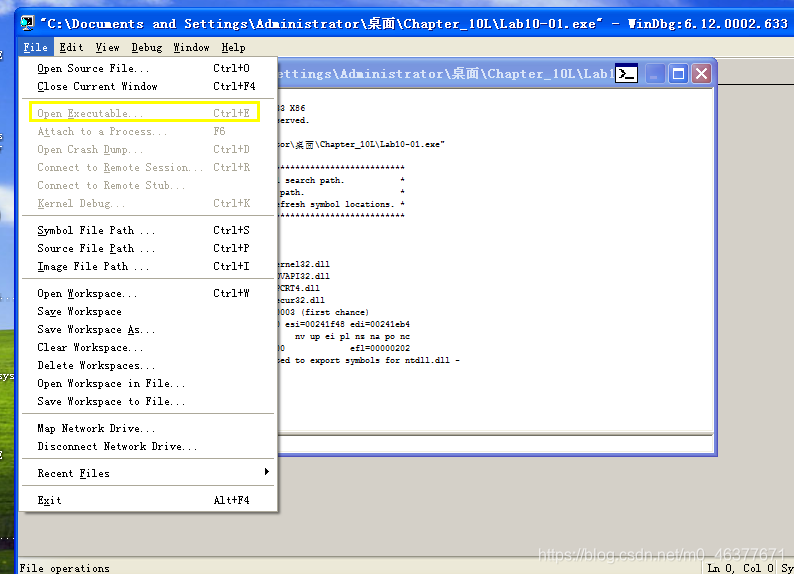Select Connect to Remote Session entry

point(148,168)
